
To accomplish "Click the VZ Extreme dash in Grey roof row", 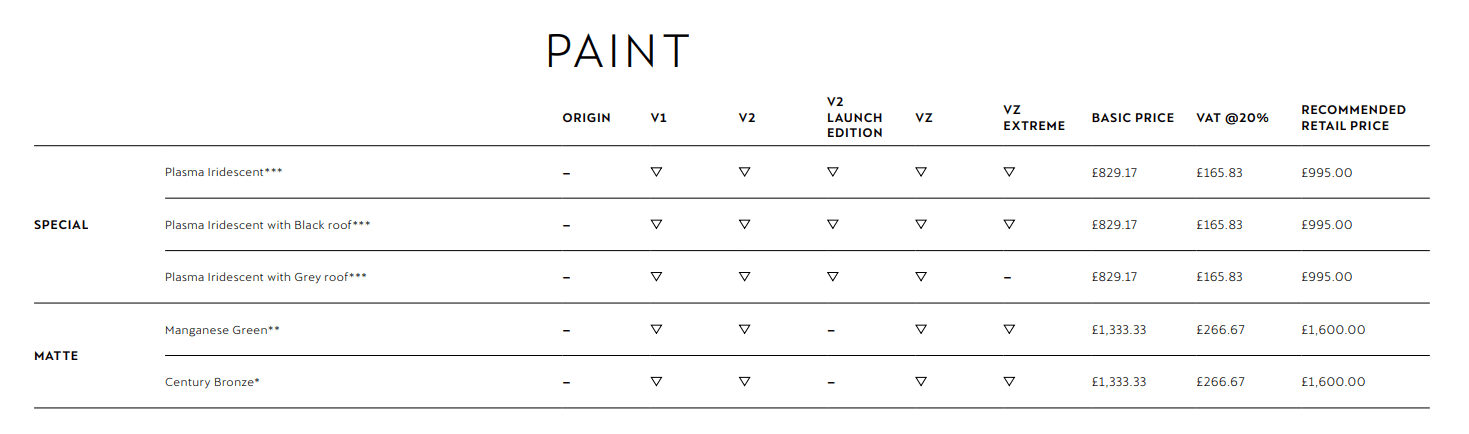I will pos(1007,278).
